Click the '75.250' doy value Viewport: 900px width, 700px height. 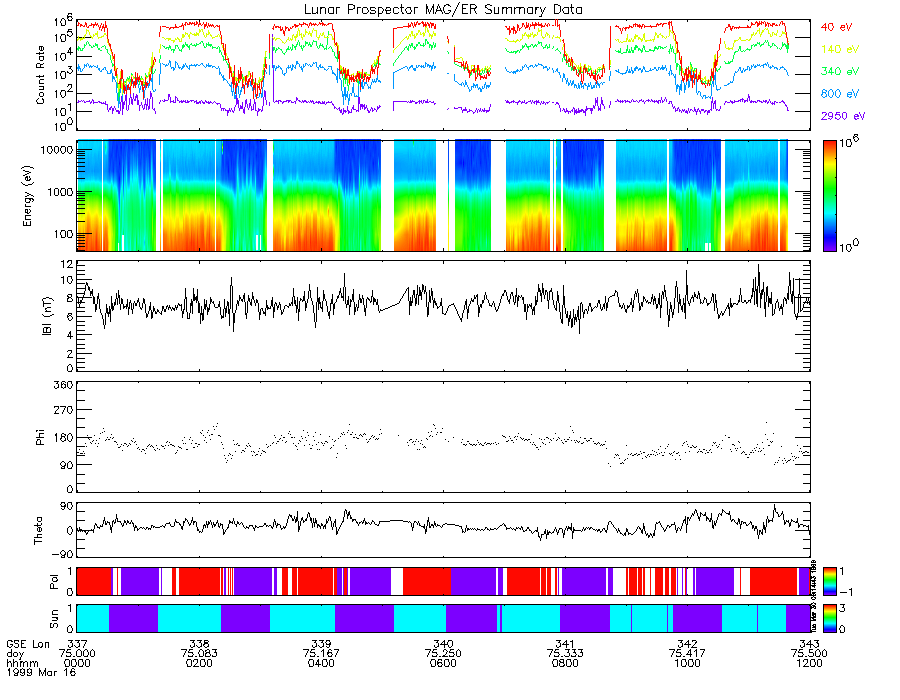click(443, 654)
